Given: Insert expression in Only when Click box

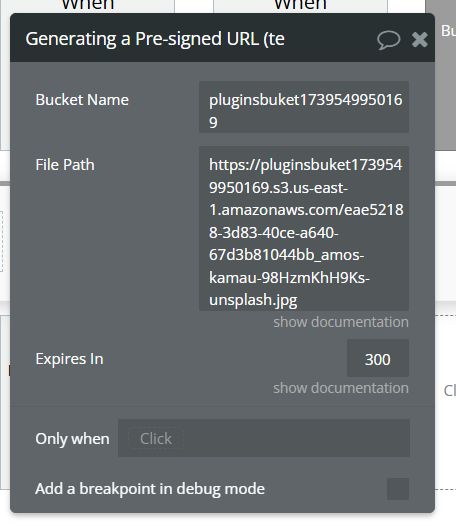Looking at the screenshot, I should 156,438.
